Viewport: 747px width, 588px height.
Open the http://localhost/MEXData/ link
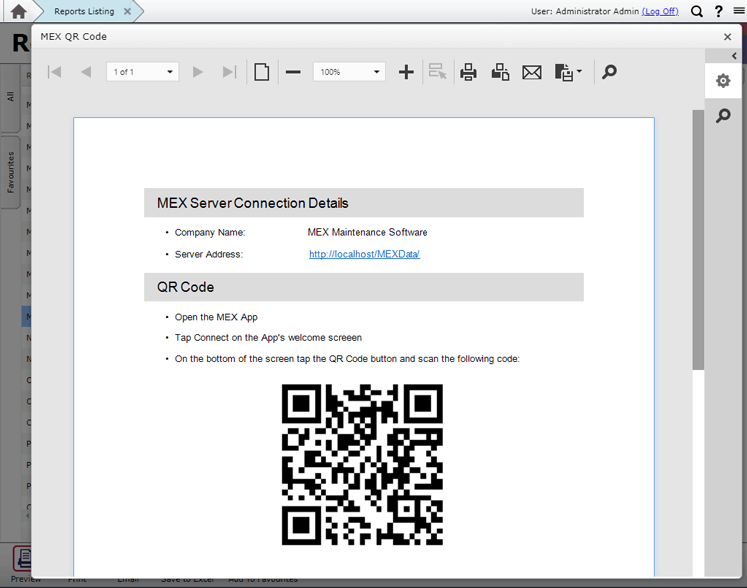(x=364, y=254)
